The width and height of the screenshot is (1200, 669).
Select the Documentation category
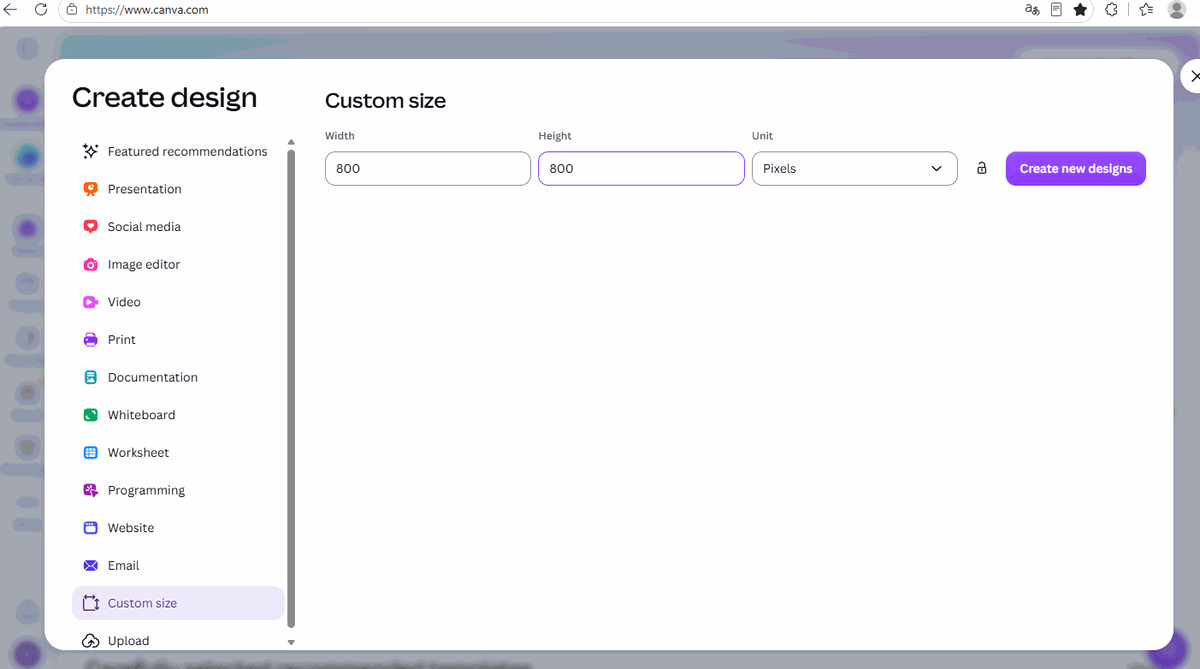[x=178, y=378]
